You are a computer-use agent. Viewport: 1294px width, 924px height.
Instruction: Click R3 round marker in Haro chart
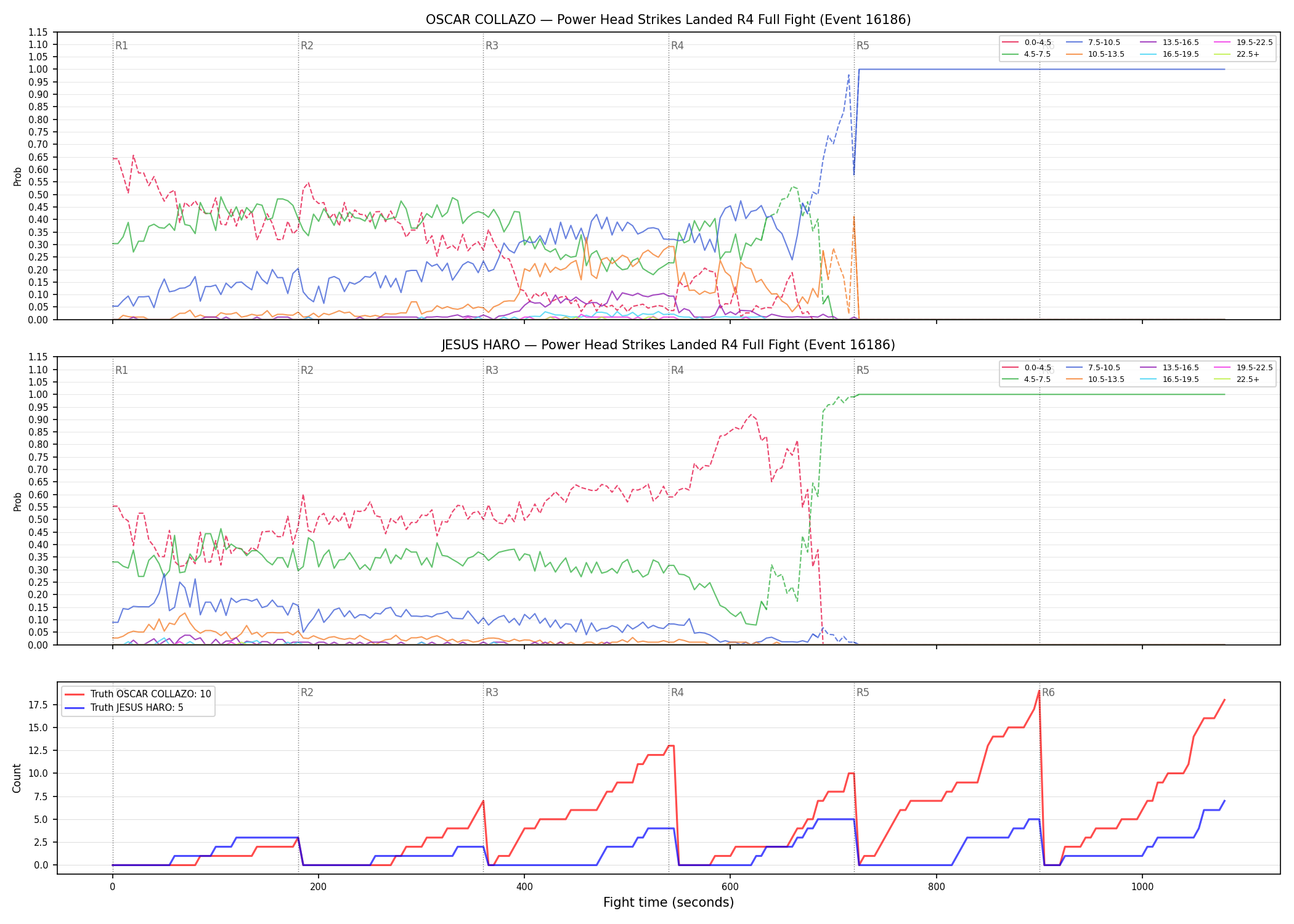492,370
